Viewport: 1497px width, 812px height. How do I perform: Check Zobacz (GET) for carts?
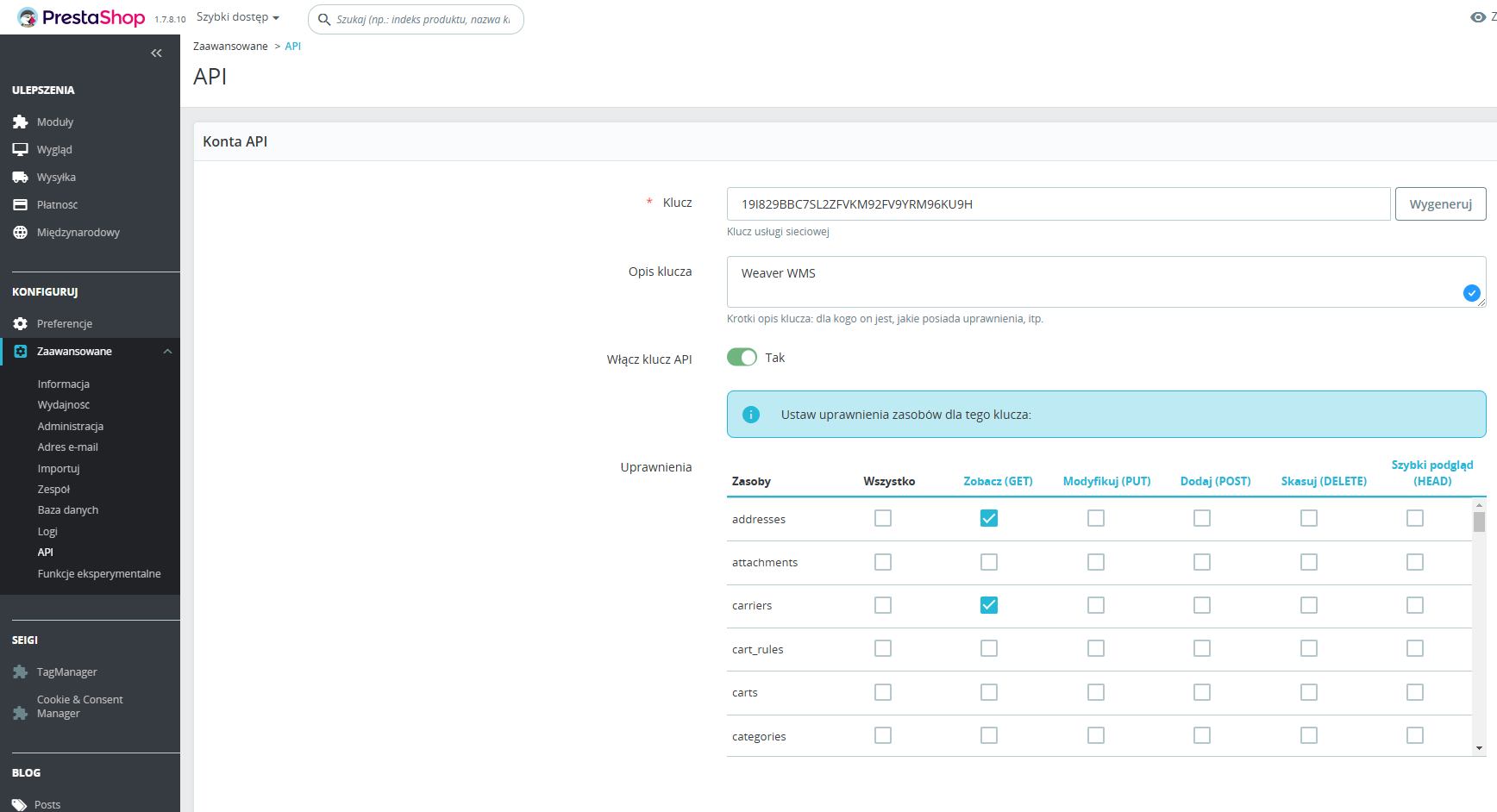(989, 692)
